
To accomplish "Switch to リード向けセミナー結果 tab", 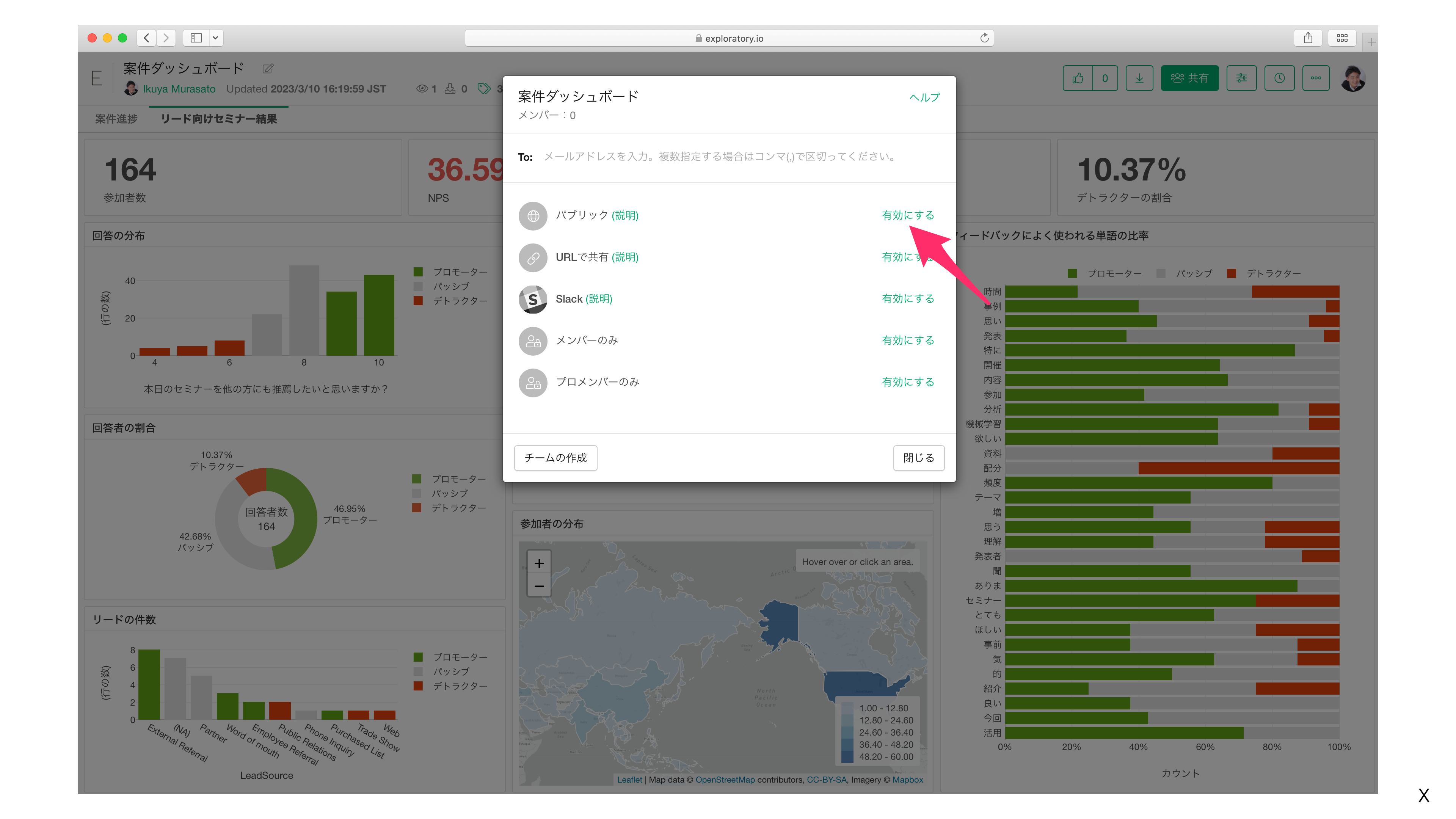I will click(219, 119).
